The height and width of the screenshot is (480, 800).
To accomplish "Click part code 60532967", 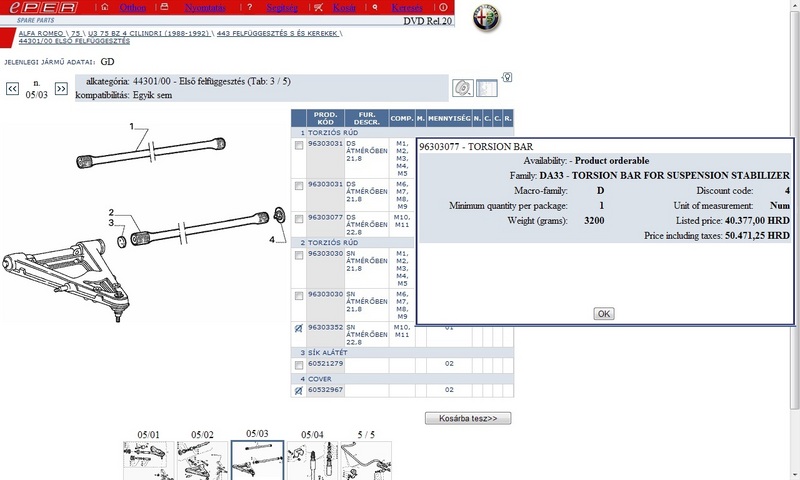I will coord(325,390).
